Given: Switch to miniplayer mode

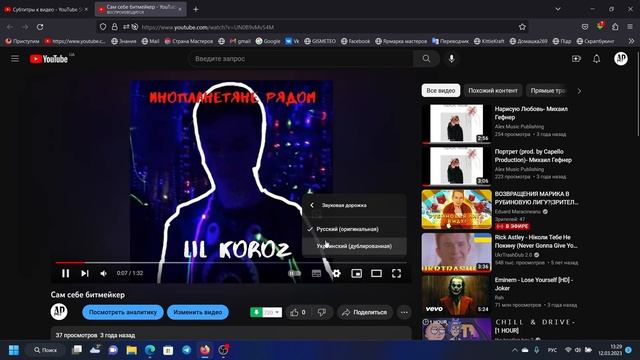Looking at the screenshot, I should (x=356, y=273).
